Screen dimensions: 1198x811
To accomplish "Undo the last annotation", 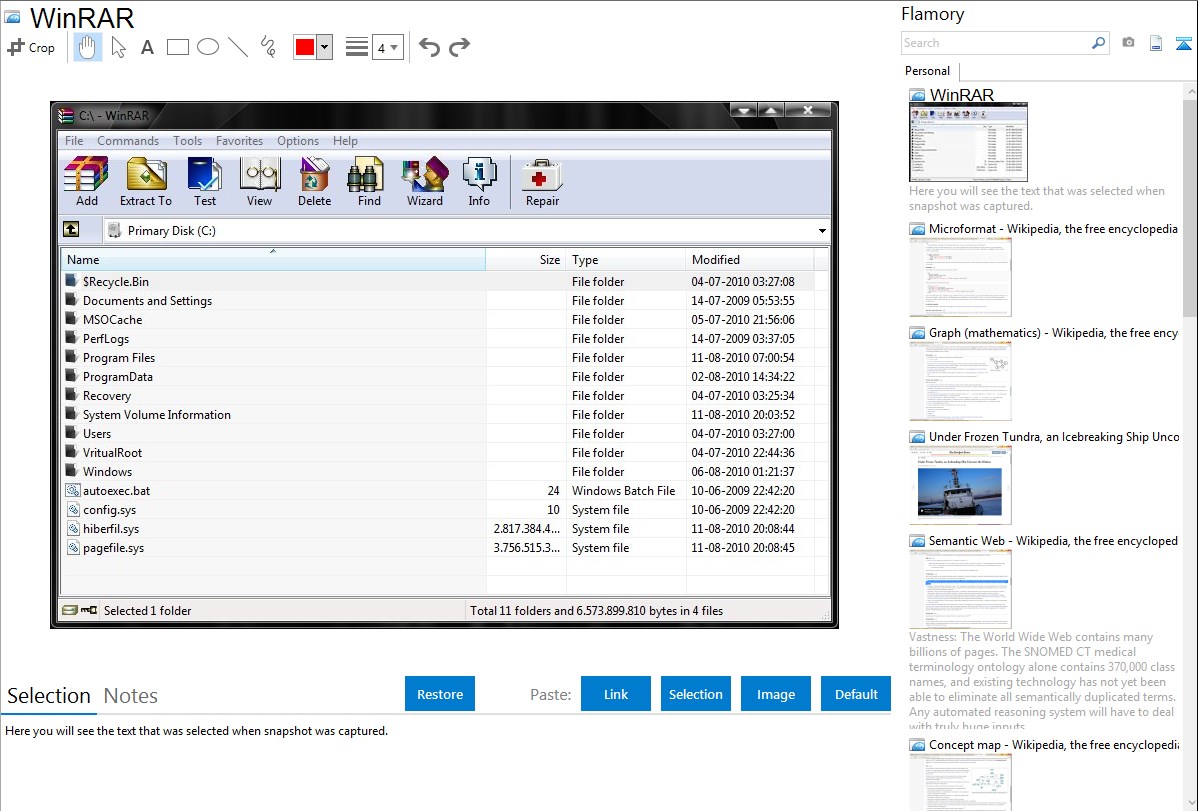I will coord(429,47).
